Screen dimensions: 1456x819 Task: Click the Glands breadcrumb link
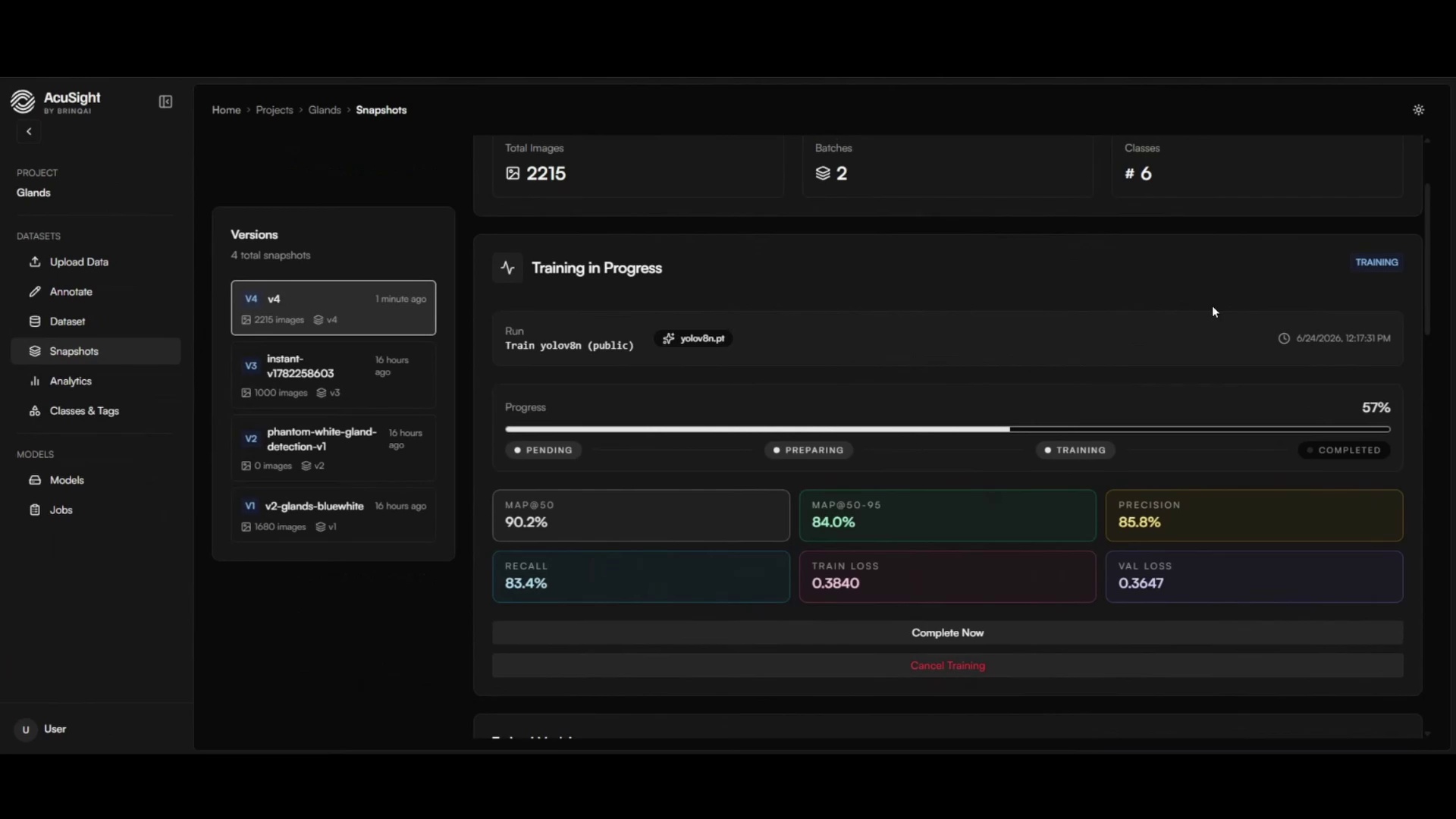coord(325,110)
